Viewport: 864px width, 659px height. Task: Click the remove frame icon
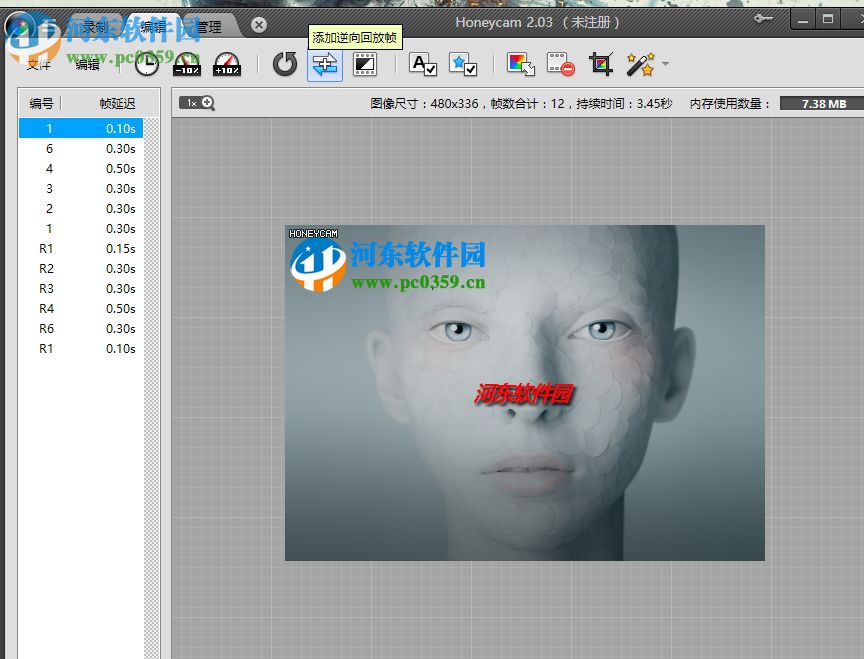[x=560, y=63]
